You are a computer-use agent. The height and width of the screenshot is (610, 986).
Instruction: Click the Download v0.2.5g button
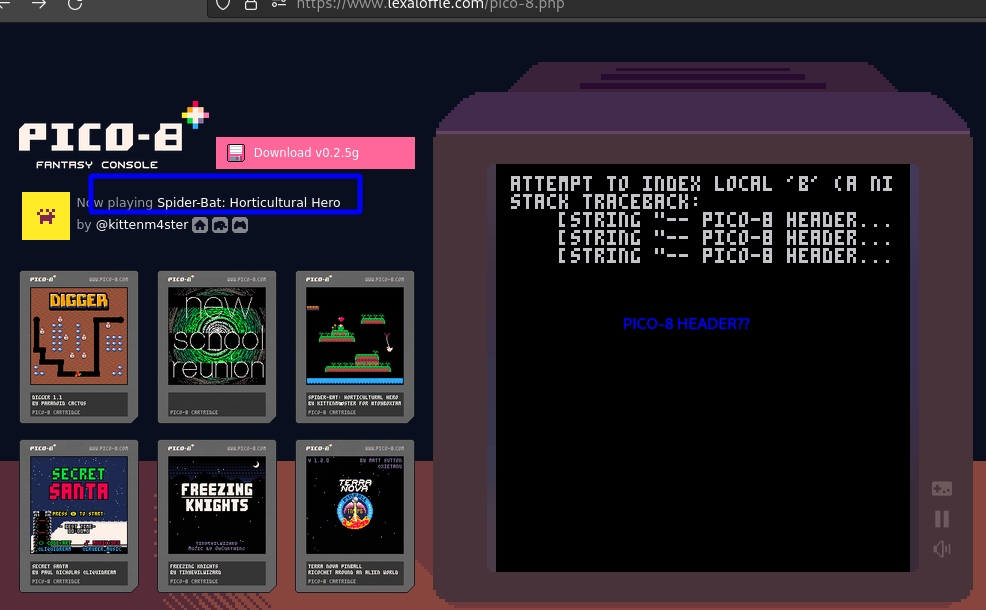click(x=315, y=153)
